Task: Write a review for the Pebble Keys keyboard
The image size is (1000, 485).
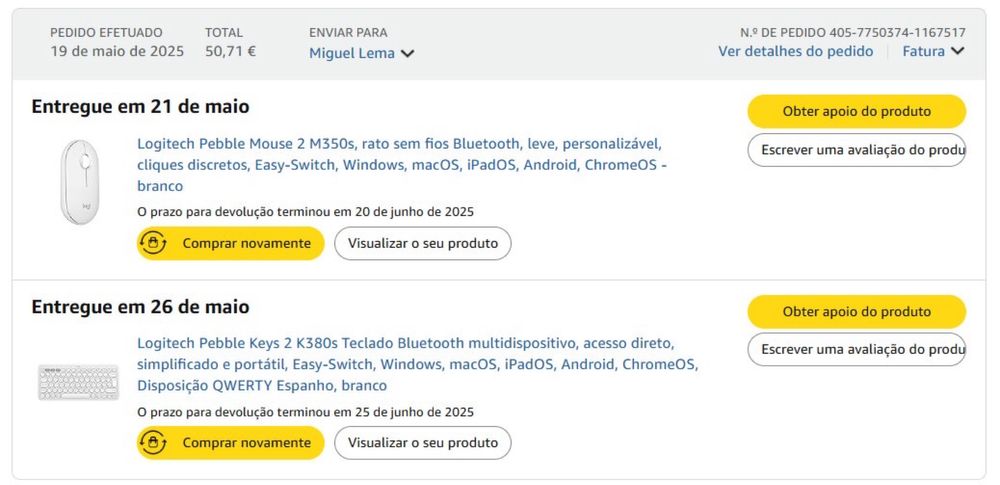Action: [857, 350]
